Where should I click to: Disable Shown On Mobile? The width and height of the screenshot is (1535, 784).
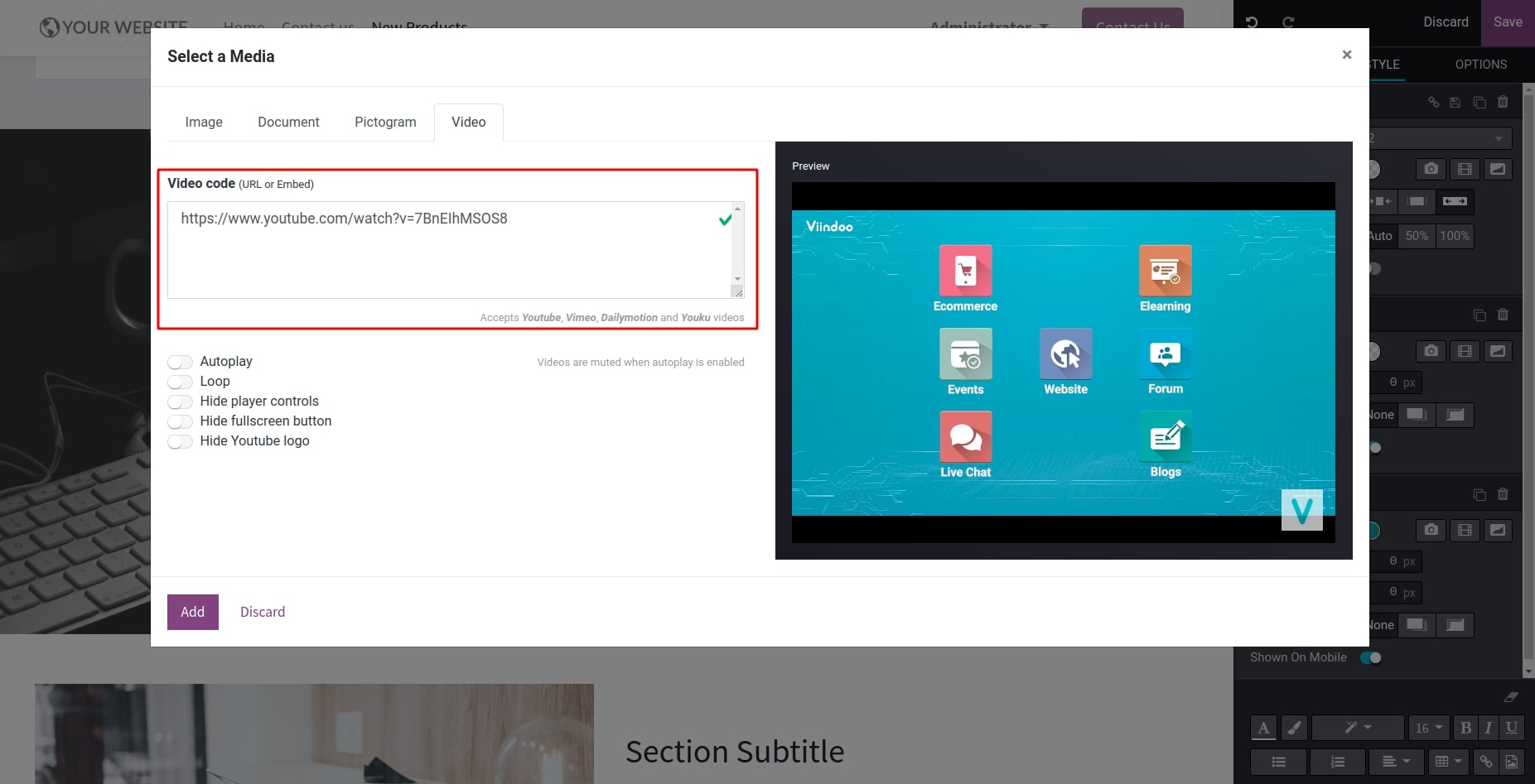(1372, 657)
